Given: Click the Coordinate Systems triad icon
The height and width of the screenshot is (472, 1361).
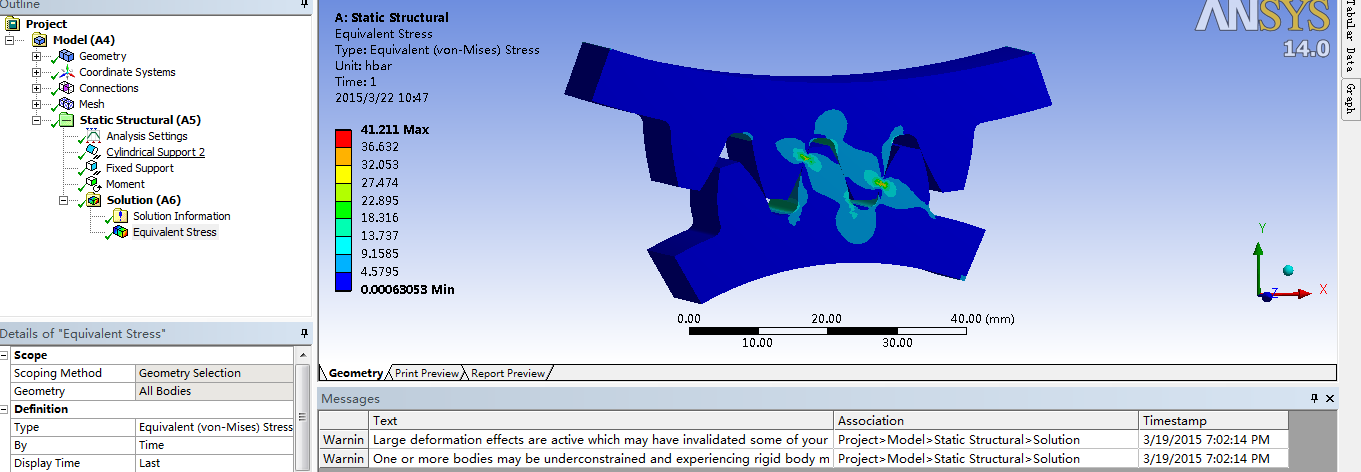Looking at the screenshot, I should (67, 72).
